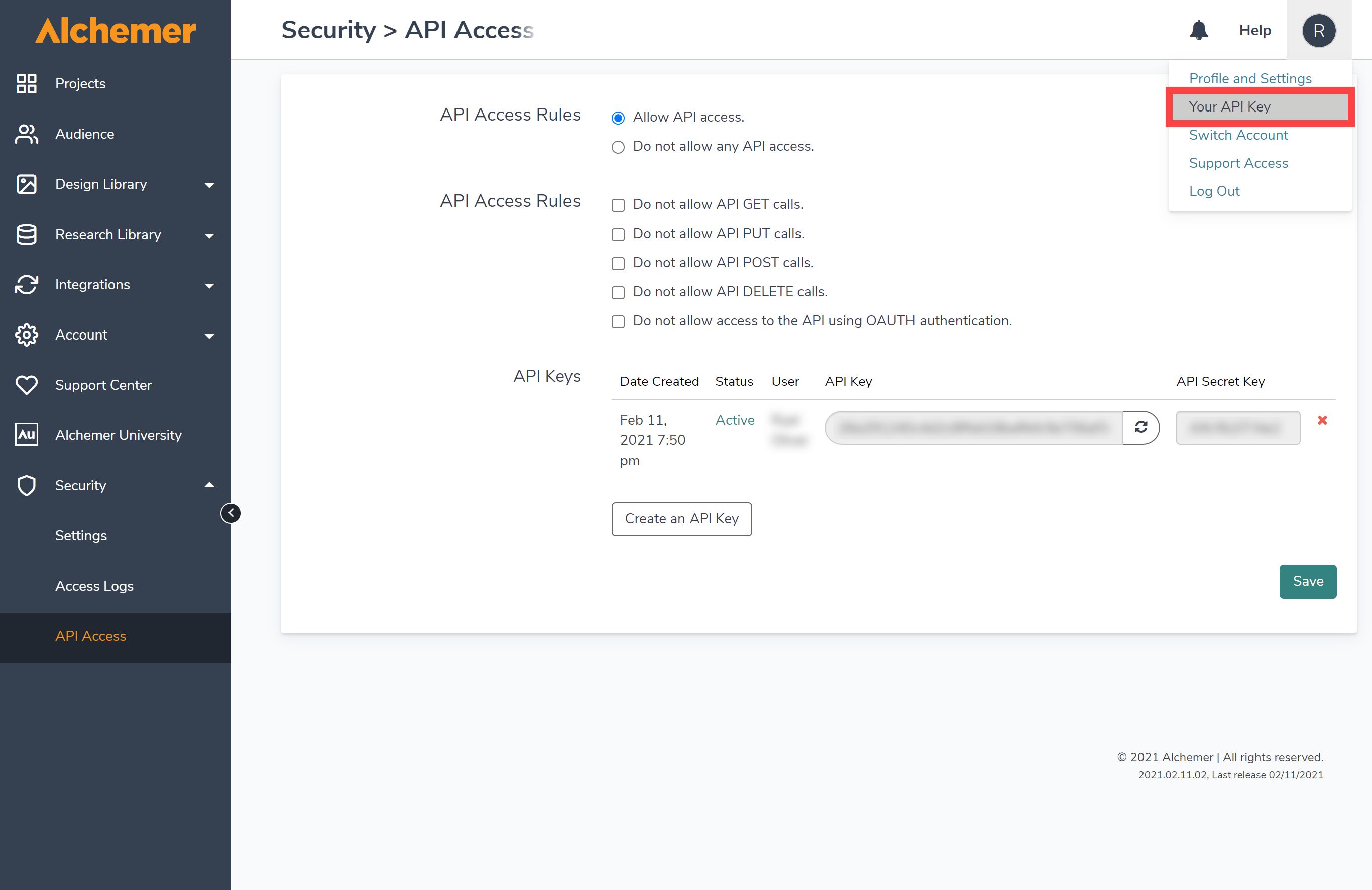Click the Active status text
Viewport: 1372px width, 890px height.
click(734, 420)
